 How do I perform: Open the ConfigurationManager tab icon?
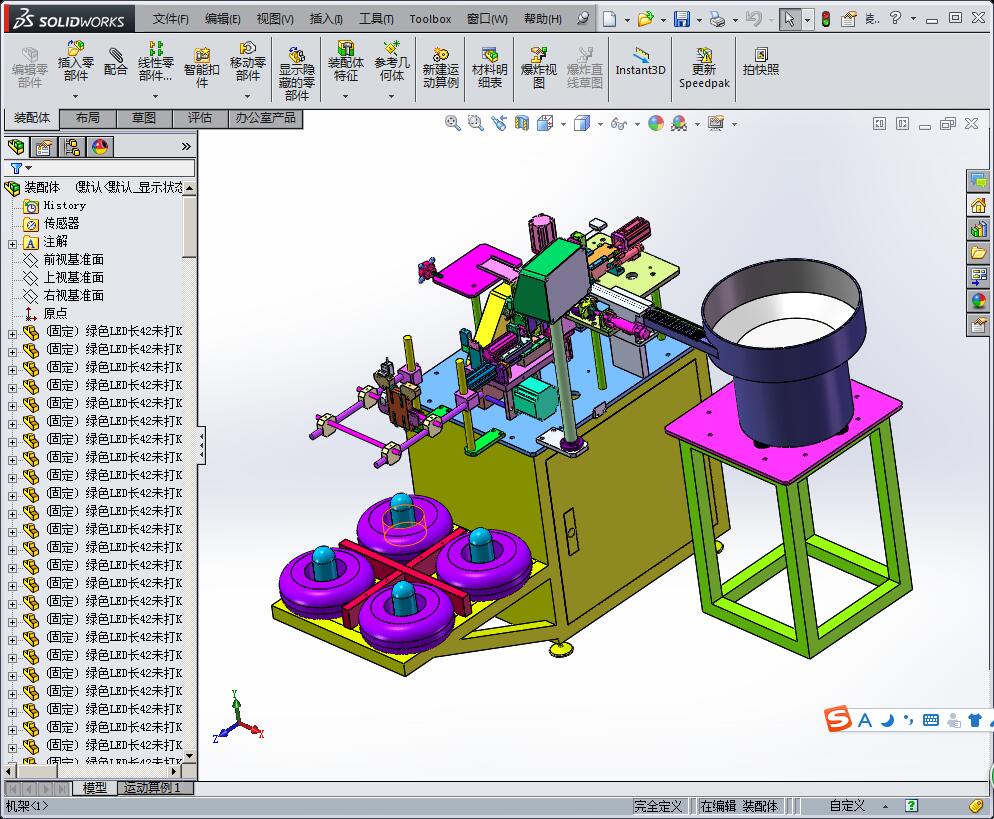[x=72, y=147]
